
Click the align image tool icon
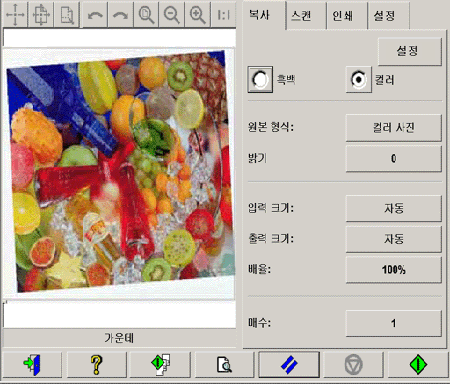[41, 14]
